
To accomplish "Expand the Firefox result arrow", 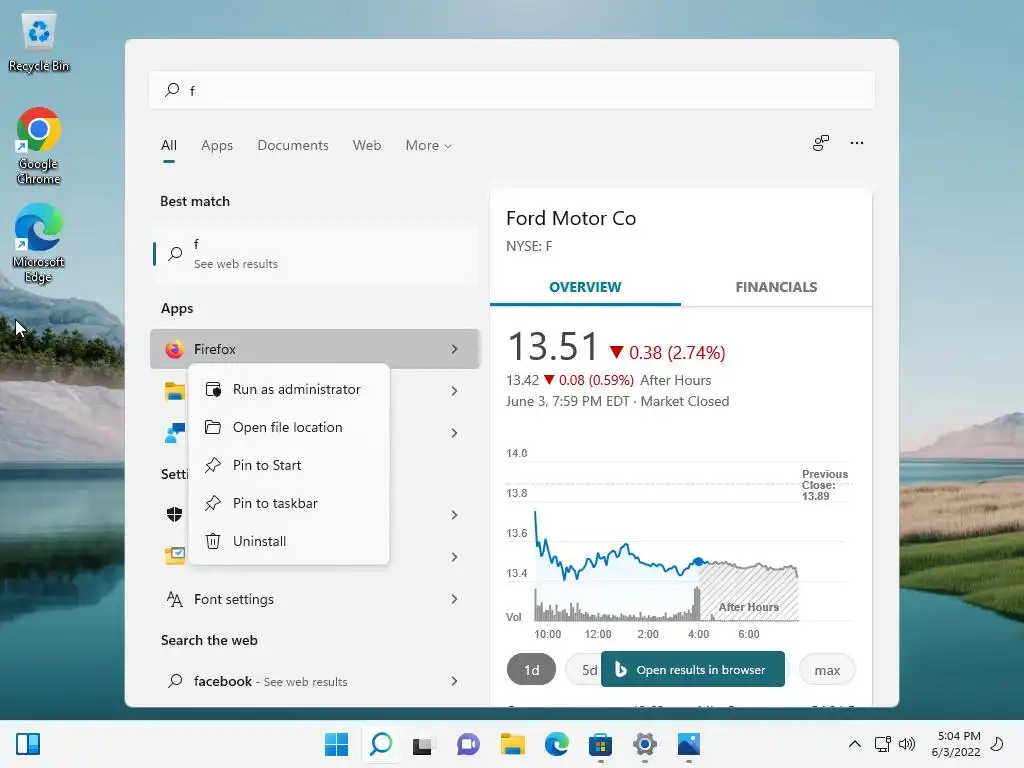I will (x=455, y=349).
